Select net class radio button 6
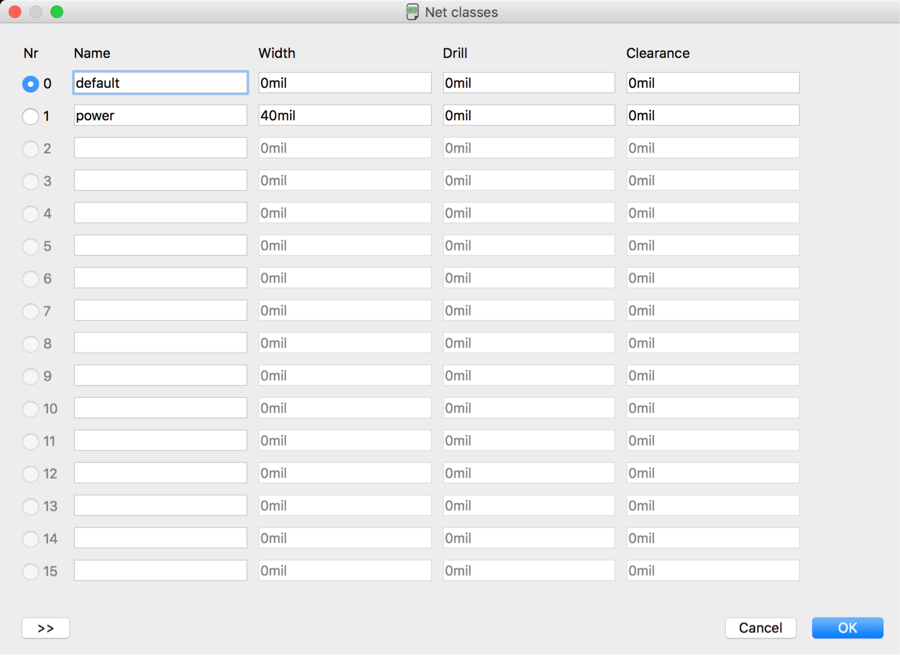The width and height of the screenshot is (900, 655). pos(30,279)
